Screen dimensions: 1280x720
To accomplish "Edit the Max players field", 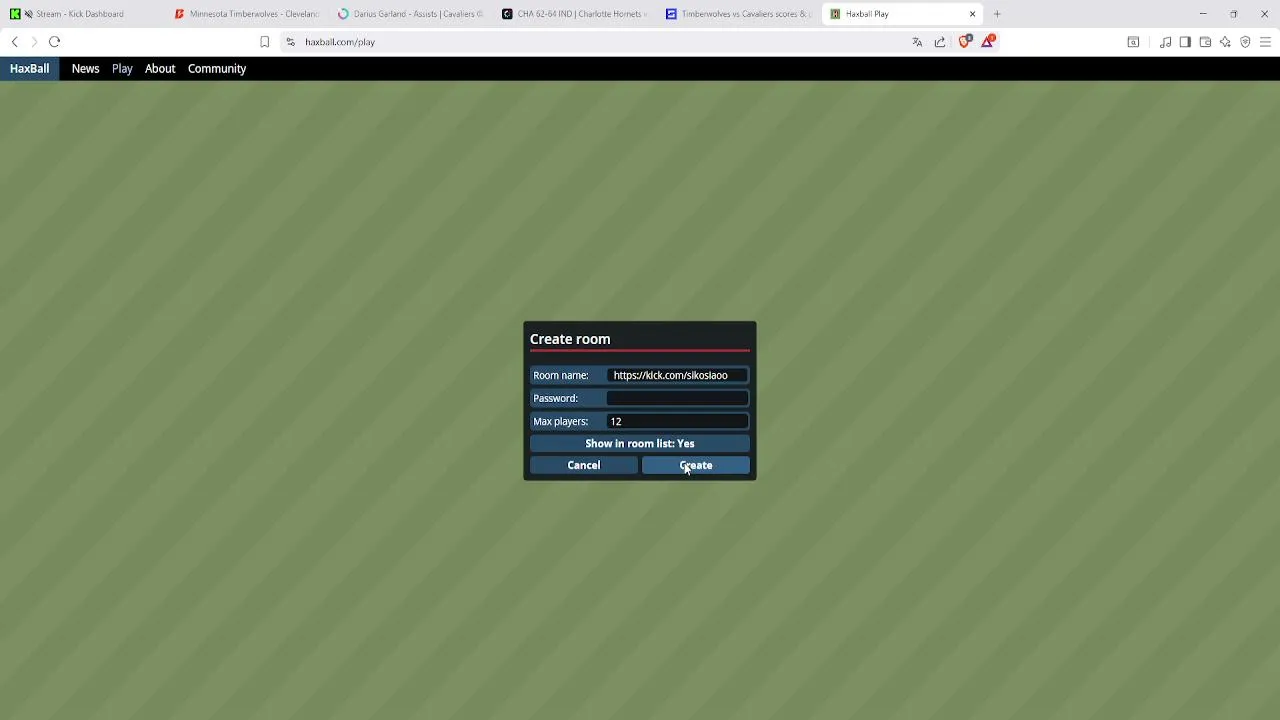I will click(x=677, y=421).
